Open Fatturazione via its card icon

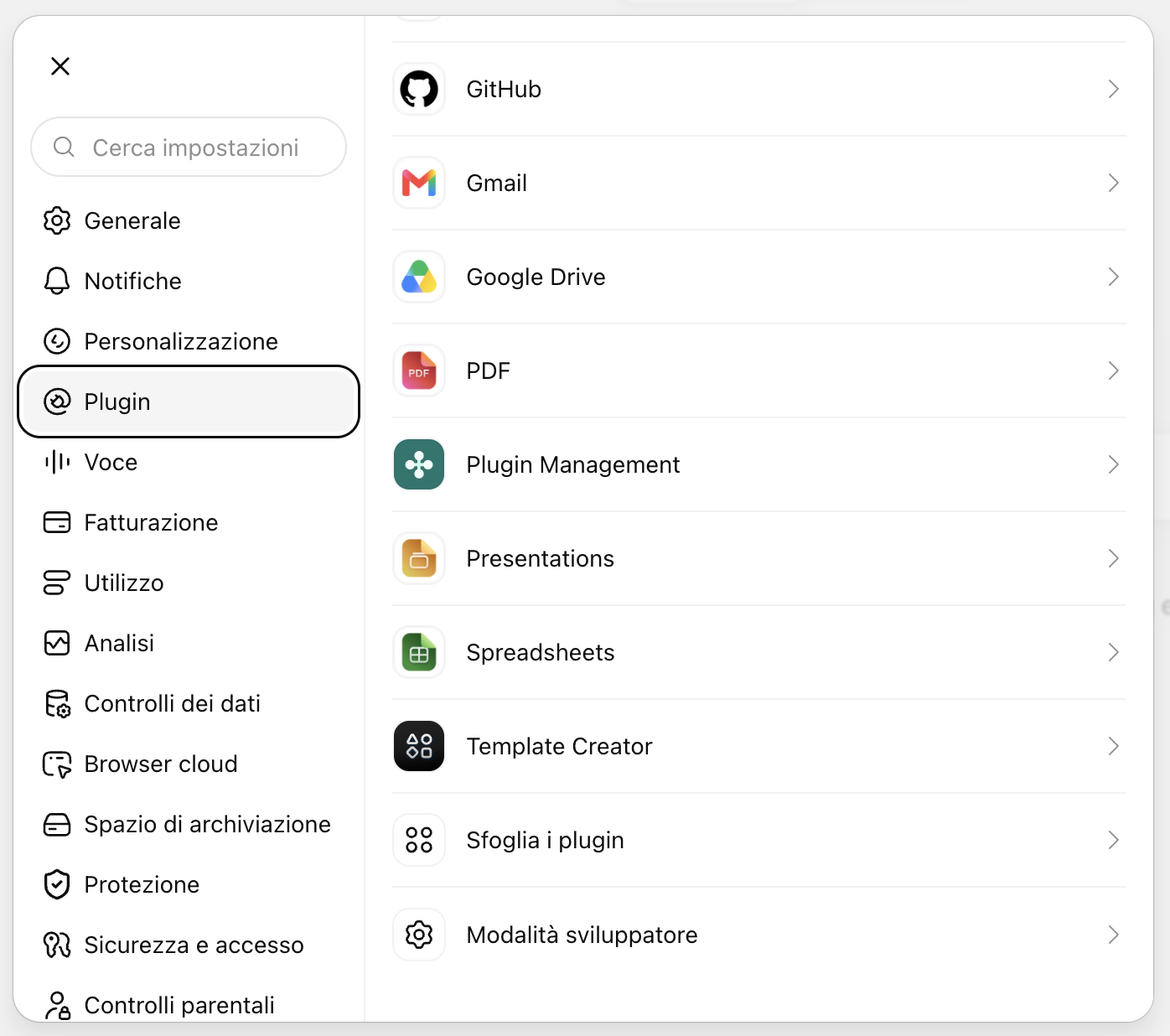coord(57,522)
